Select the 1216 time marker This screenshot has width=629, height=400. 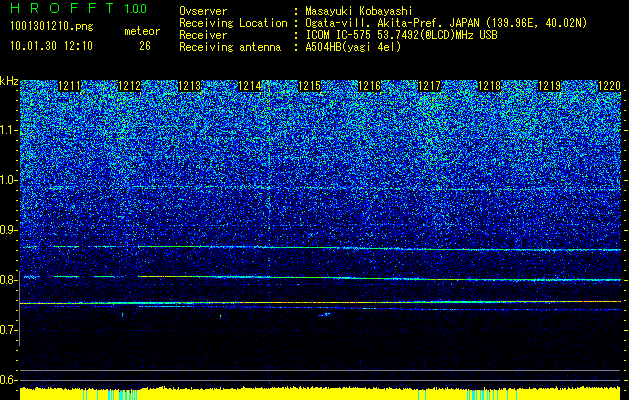369,86
